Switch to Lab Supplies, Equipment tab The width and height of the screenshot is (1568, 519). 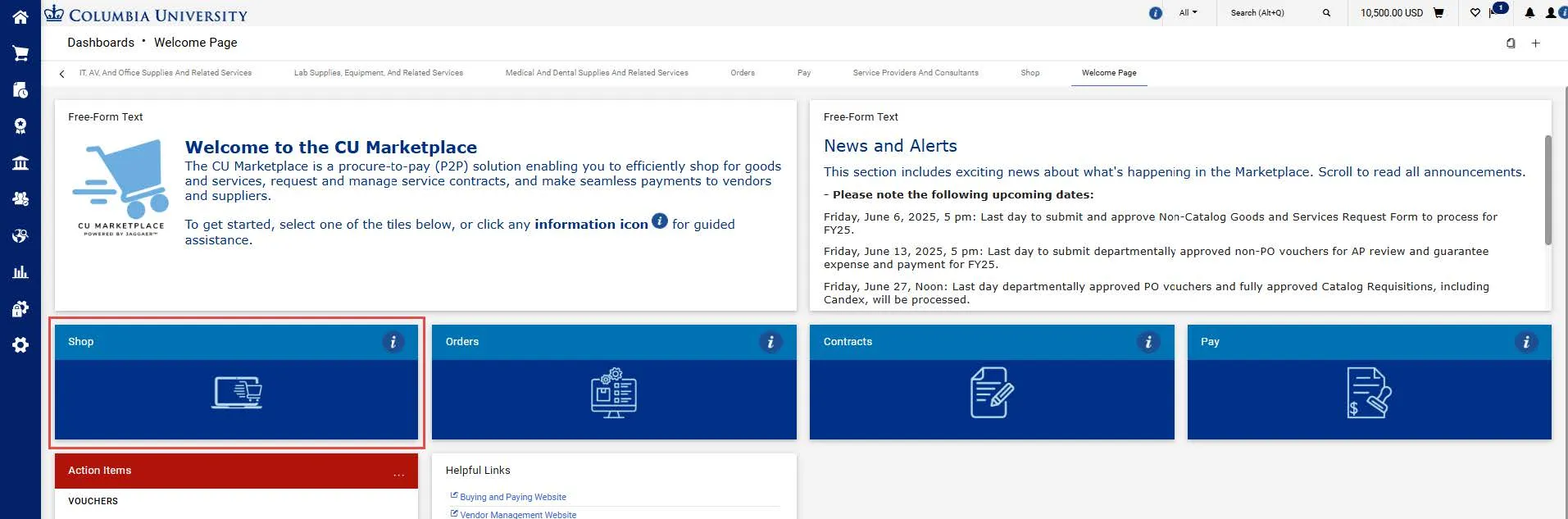pos(379,73)
